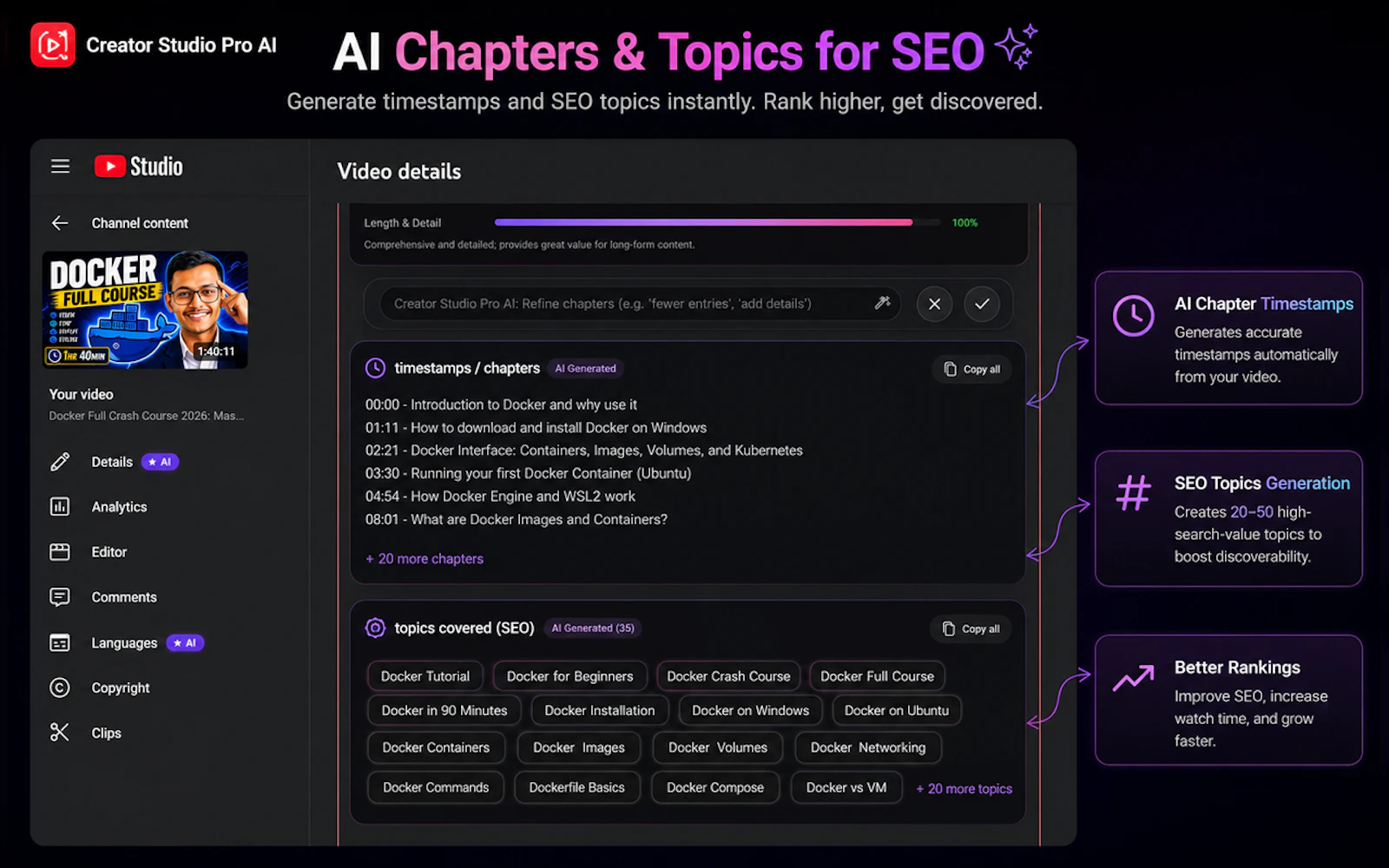Click the magic wand refine icon

coord(882,303)
